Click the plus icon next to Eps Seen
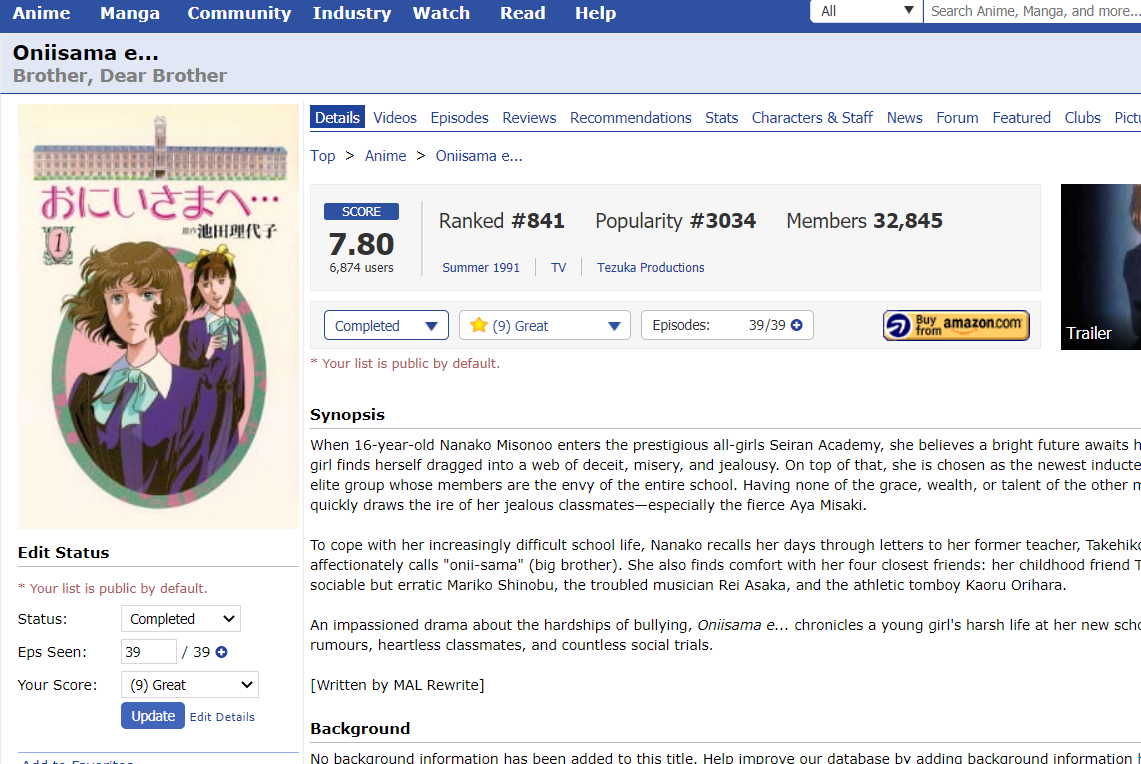Screen dimensions: 1141x764 click(222, 652)
